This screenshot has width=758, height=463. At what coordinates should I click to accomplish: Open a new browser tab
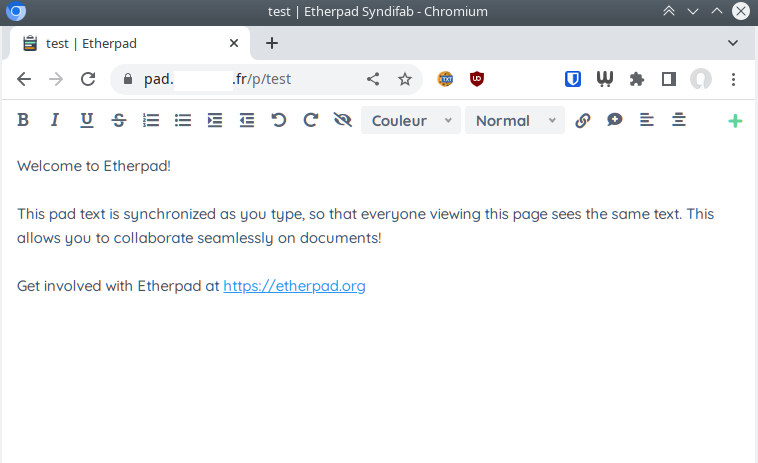tap(272, 43)
